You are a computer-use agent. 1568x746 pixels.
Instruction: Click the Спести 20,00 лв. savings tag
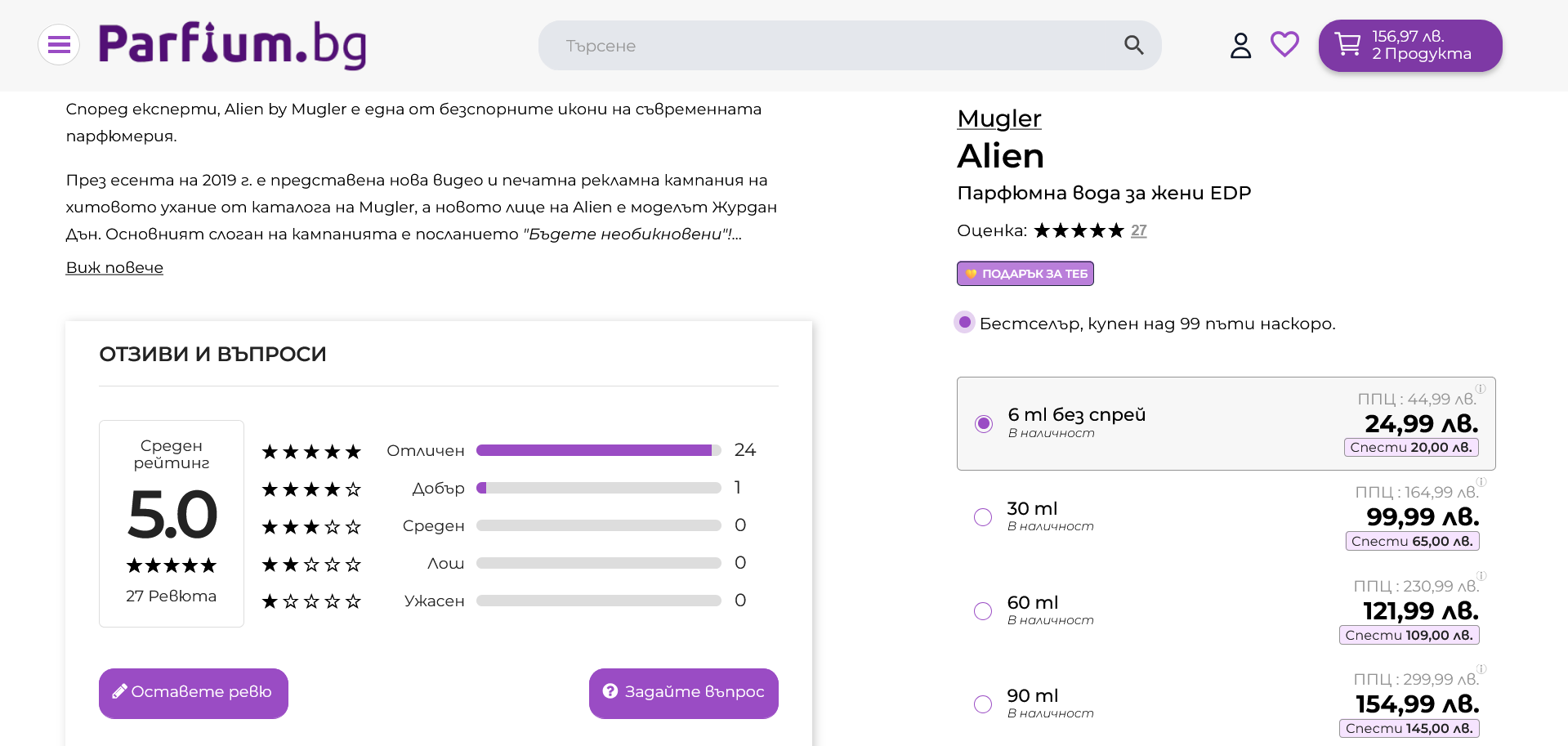(x=1411, y=447)
